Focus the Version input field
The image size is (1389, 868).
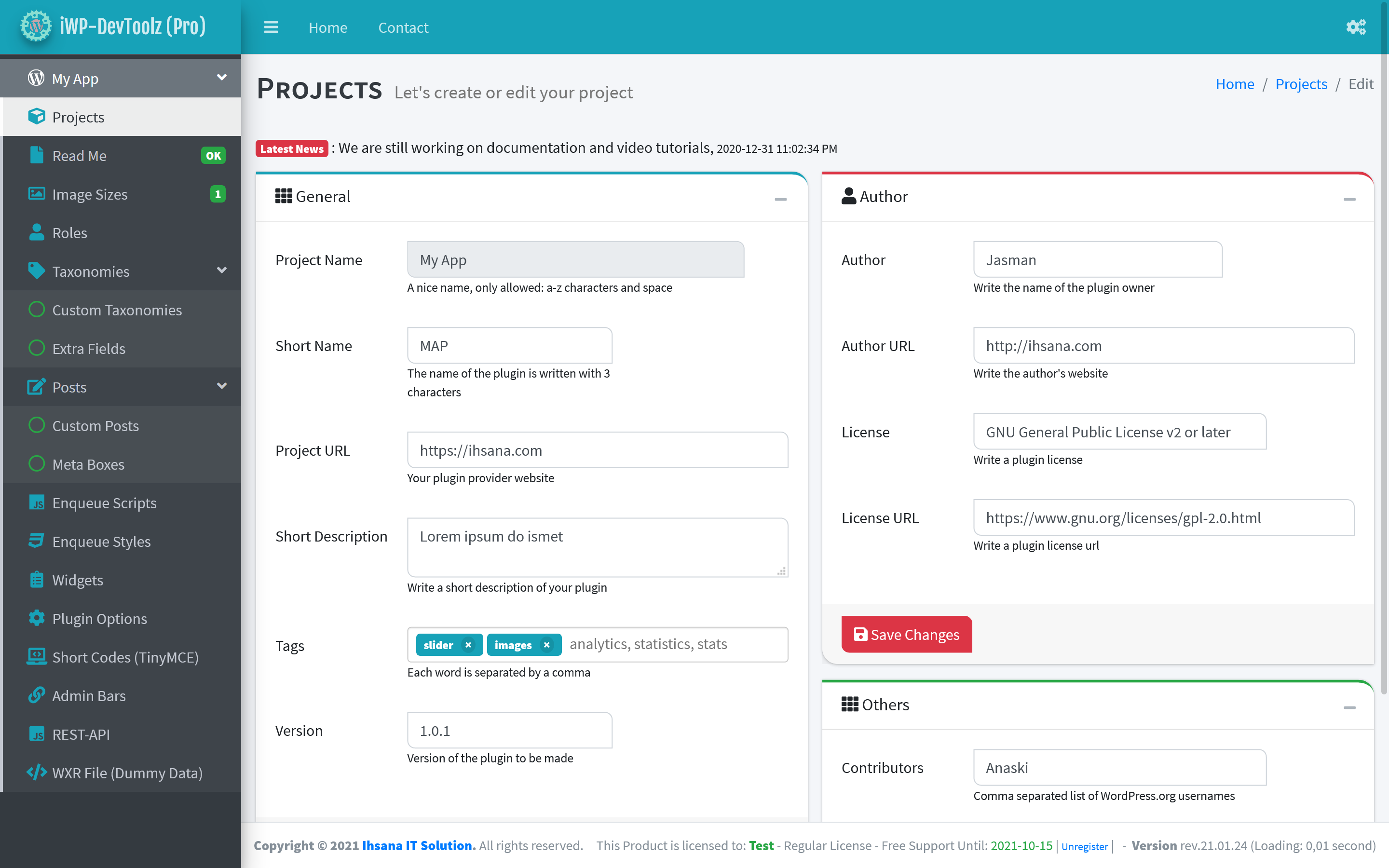tap(510, 730)
